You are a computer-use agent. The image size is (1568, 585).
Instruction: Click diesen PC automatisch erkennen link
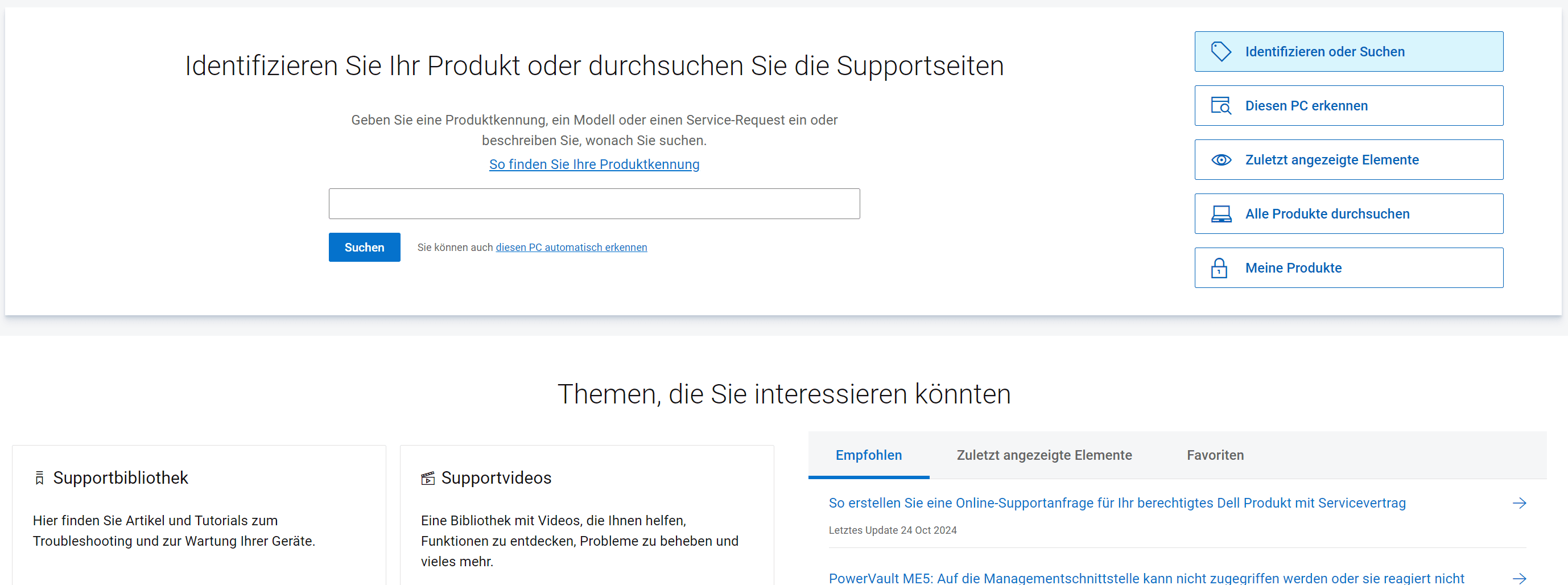(x=571, y=248)
